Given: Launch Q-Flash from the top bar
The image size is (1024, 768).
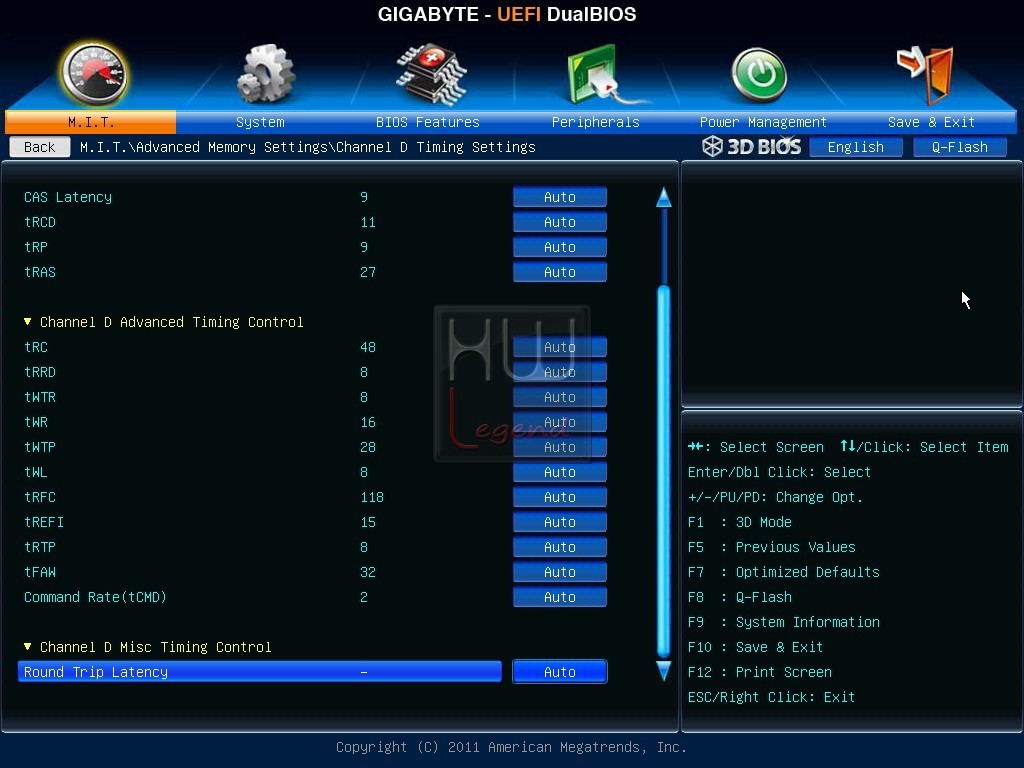Looking at the screenshot, I should [959, 147].
